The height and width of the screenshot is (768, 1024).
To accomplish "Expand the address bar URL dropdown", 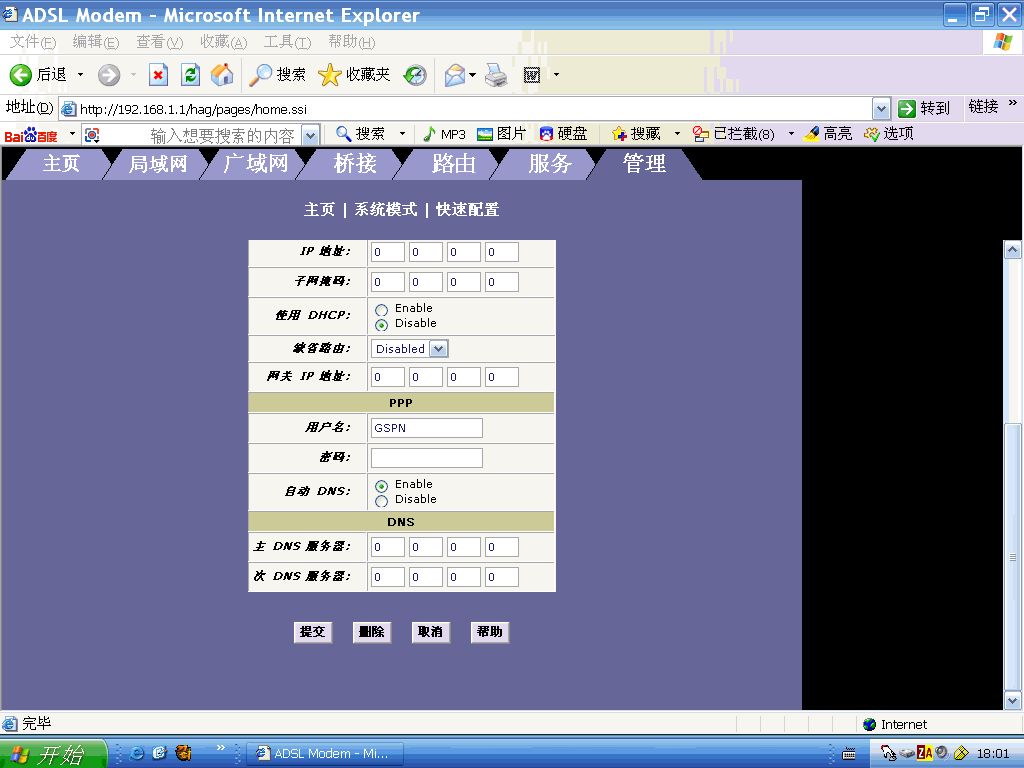I will click(881, 109).
